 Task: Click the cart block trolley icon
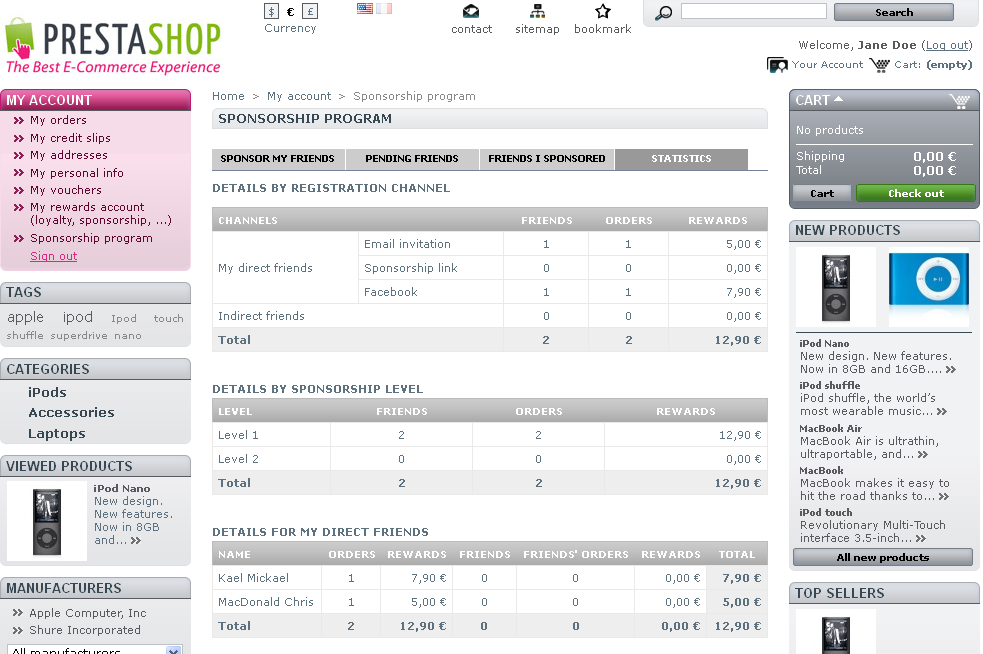[x=960, y=100]
